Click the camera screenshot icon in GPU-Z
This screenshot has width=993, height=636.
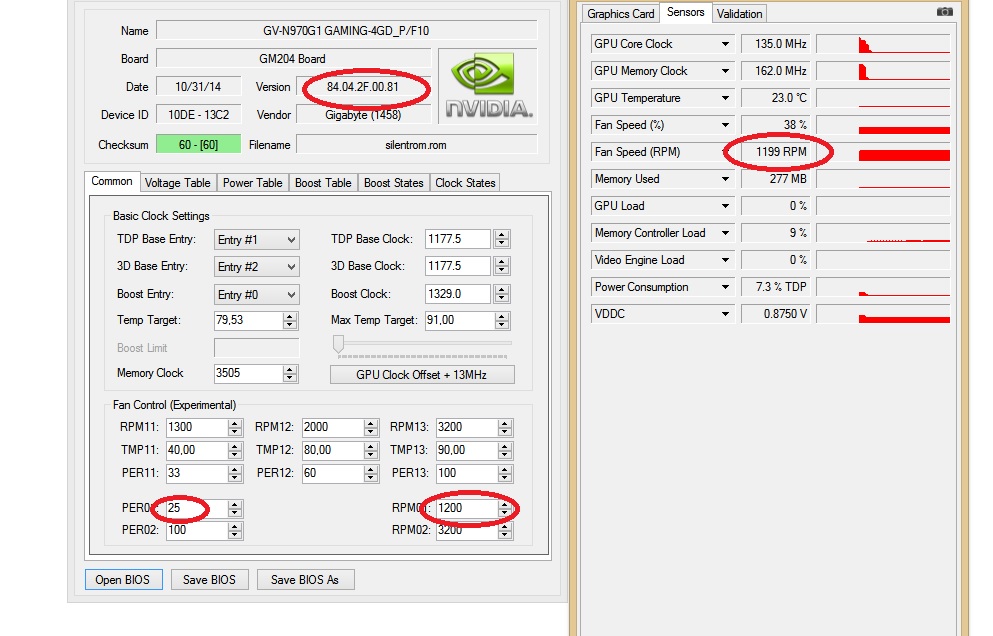944,11
